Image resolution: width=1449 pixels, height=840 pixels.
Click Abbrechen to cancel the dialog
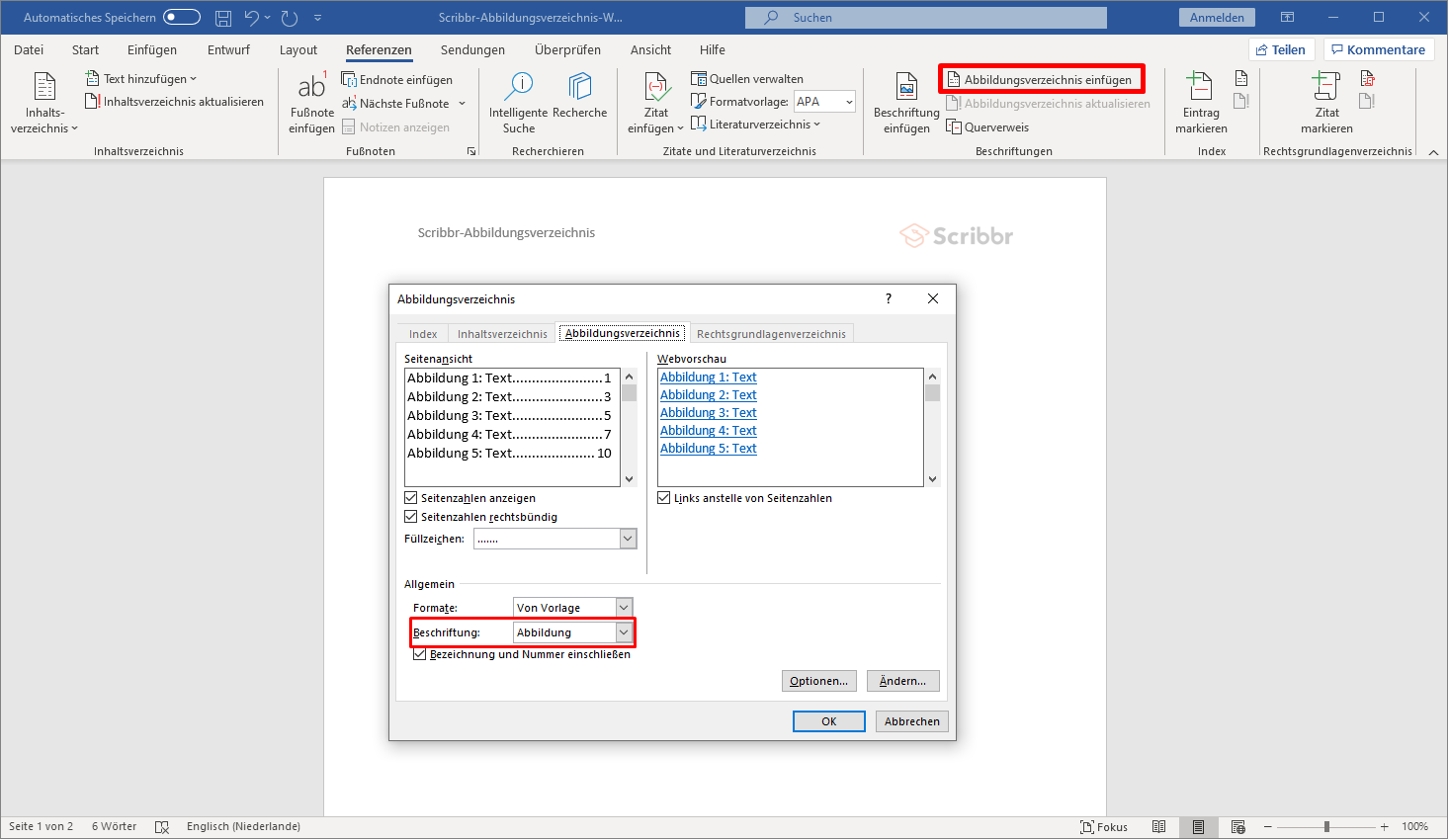coord(912,721)
